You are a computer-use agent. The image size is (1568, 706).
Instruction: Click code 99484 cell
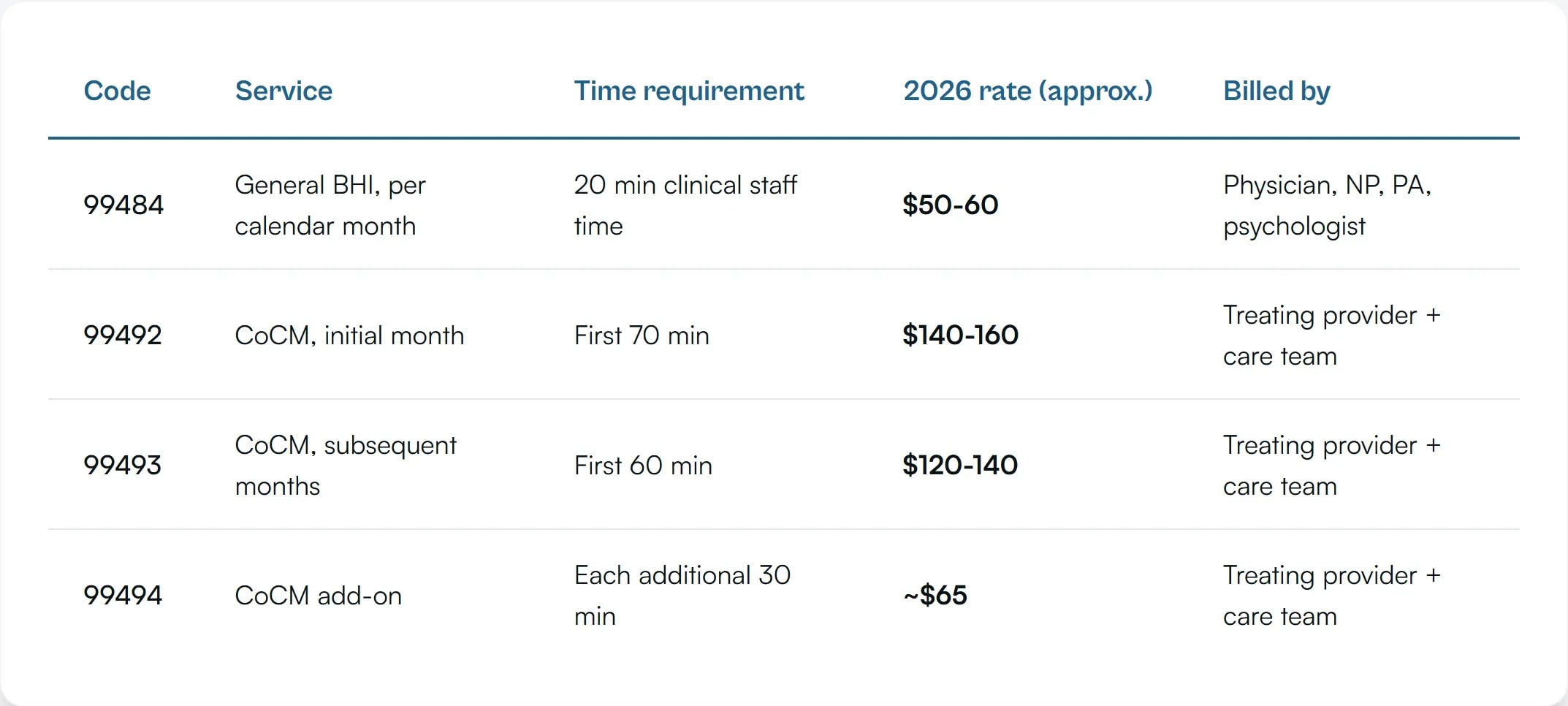123,205
